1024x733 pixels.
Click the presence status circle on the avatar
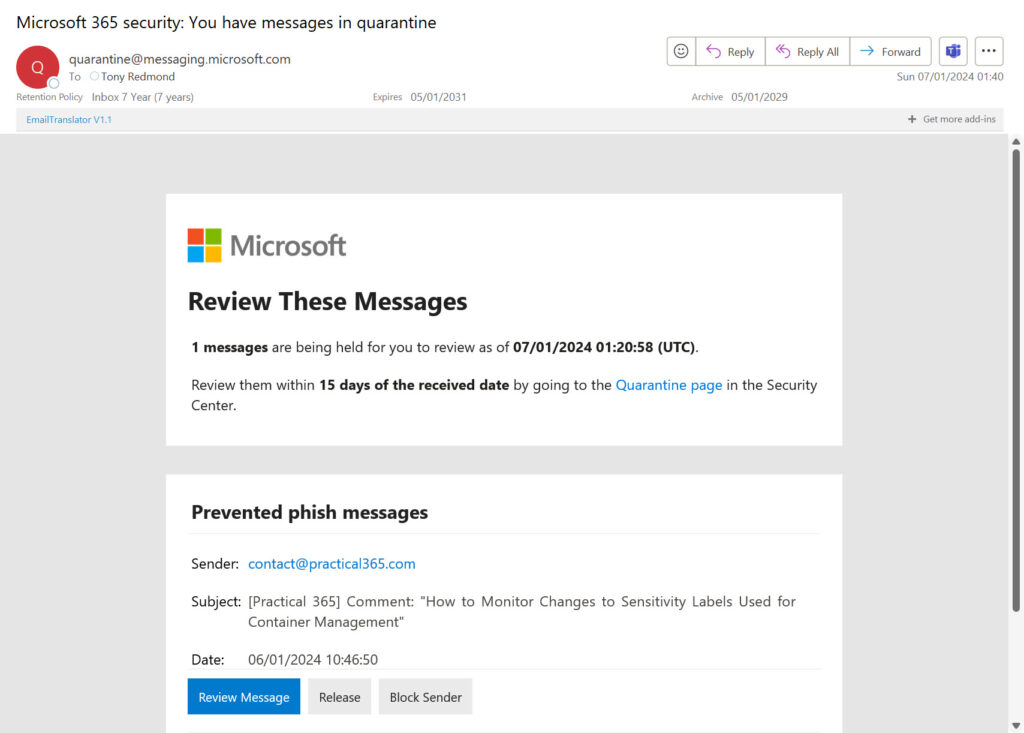point(54,84)
